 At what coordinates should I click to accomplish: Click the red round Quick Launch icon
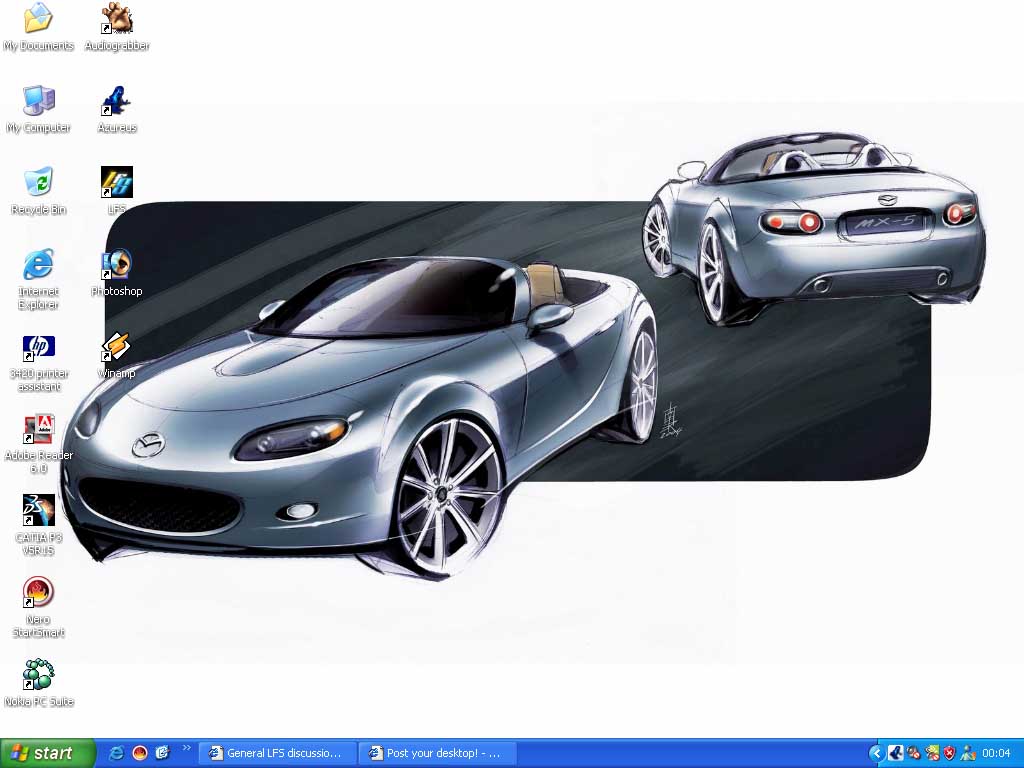coord(140,753)
